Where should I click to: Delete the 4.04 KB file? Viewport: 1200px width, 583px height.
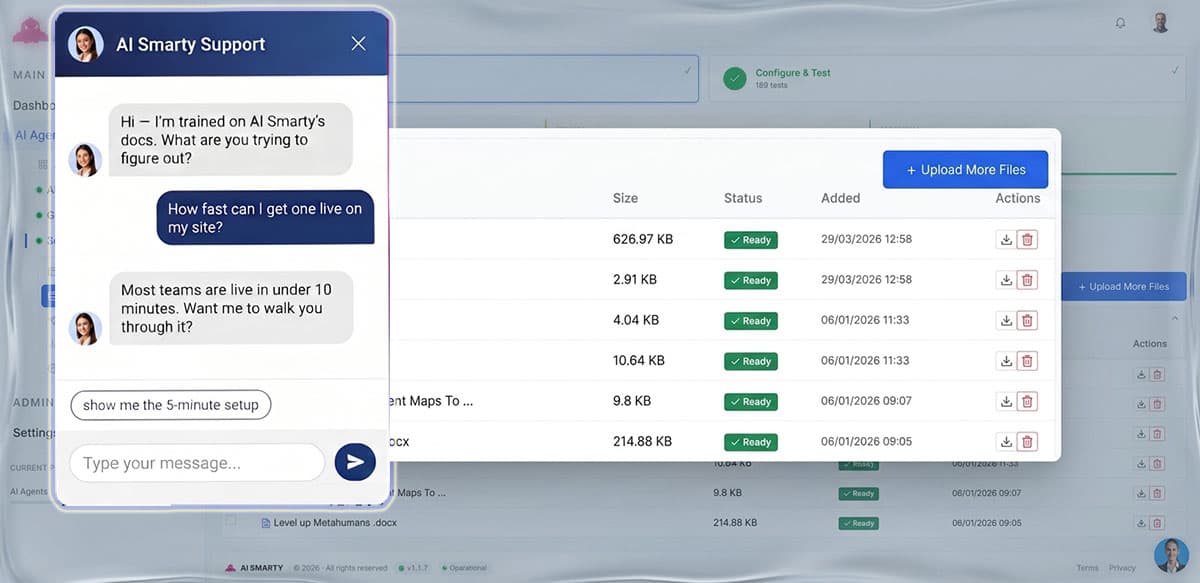[1027, 321]
